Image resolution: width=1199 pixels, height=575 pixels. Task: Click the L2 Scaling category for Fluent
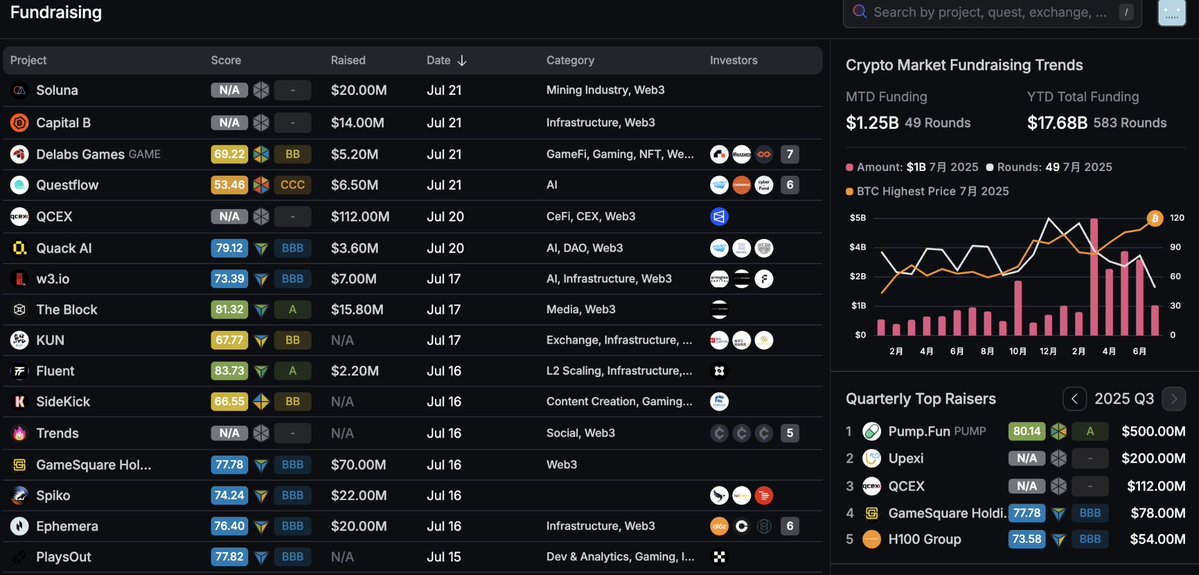[620, 371]
